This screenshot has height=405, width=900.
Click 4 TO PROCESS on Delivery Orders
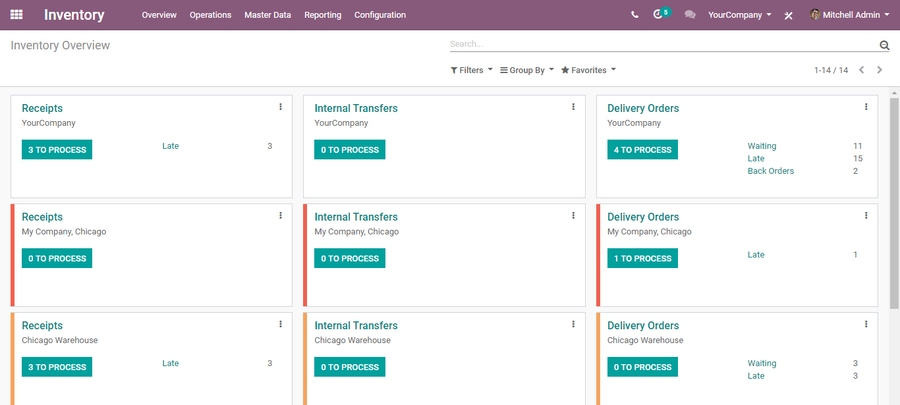[642, 150]
